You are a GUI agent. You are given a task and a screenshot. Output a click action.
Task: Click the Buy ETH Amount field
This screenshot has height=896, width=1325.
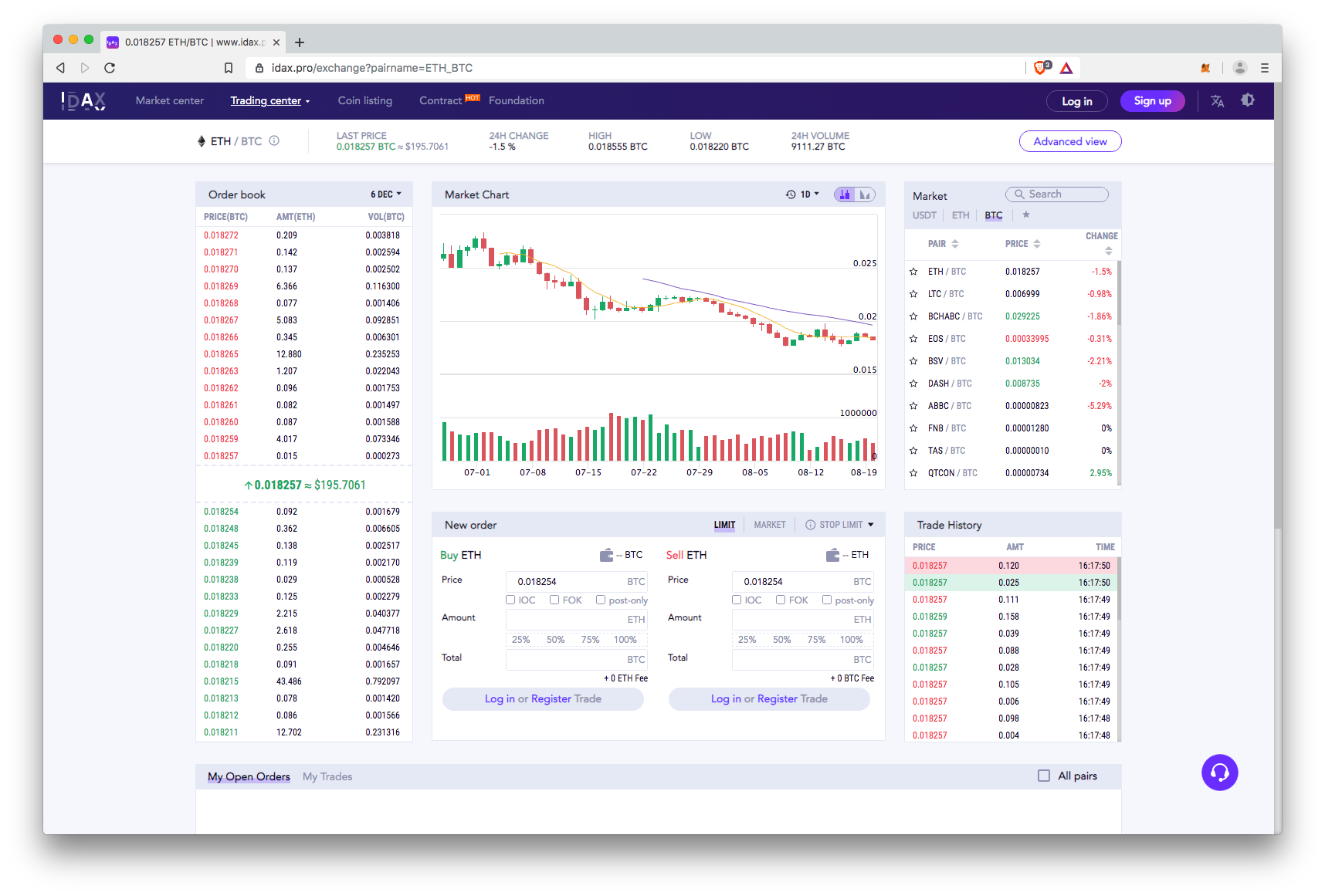tap(577, 619)
